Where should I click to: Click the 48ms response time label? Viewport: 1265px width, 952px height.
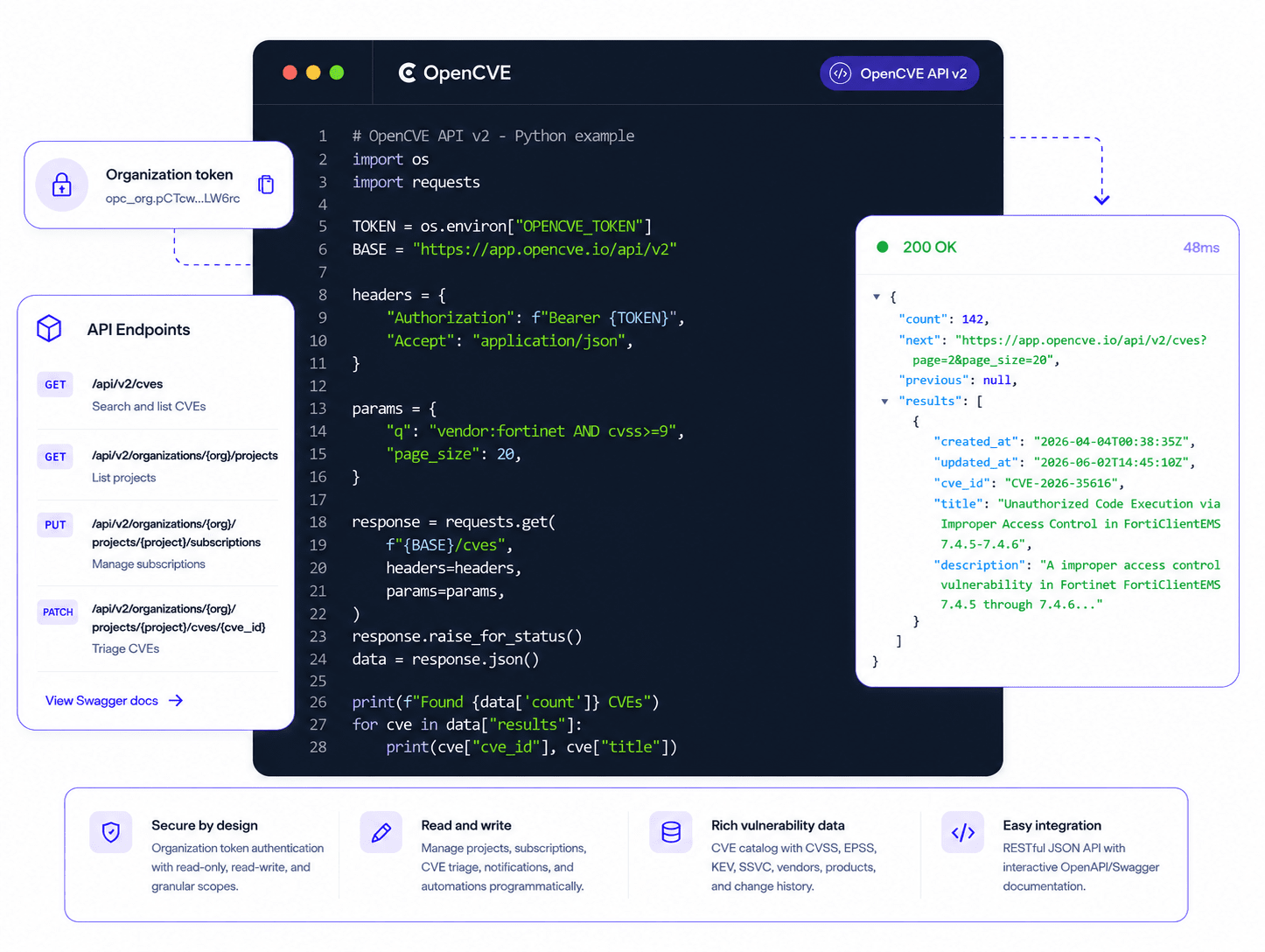1201,248
